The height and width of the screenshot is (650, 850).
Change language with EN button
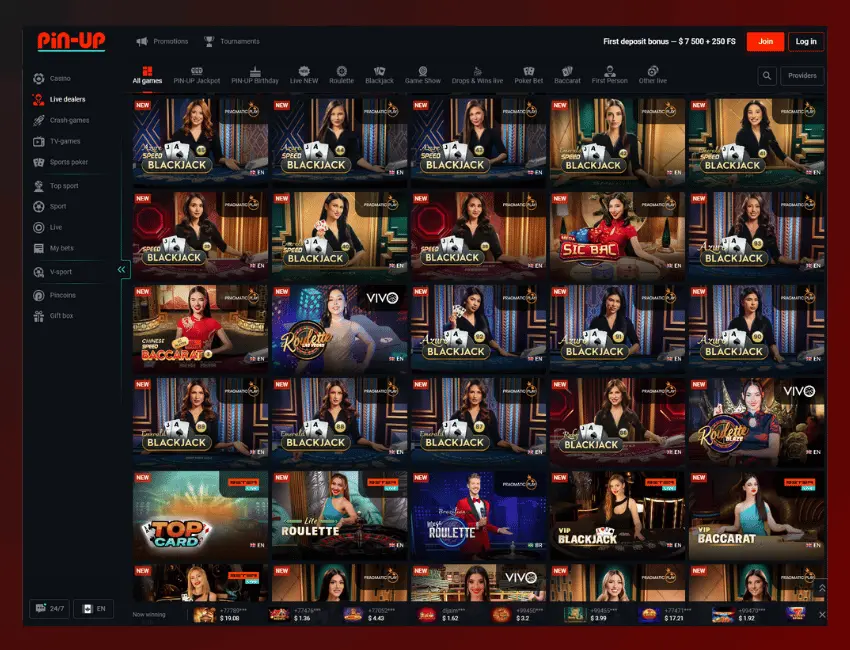pos(93,609)
